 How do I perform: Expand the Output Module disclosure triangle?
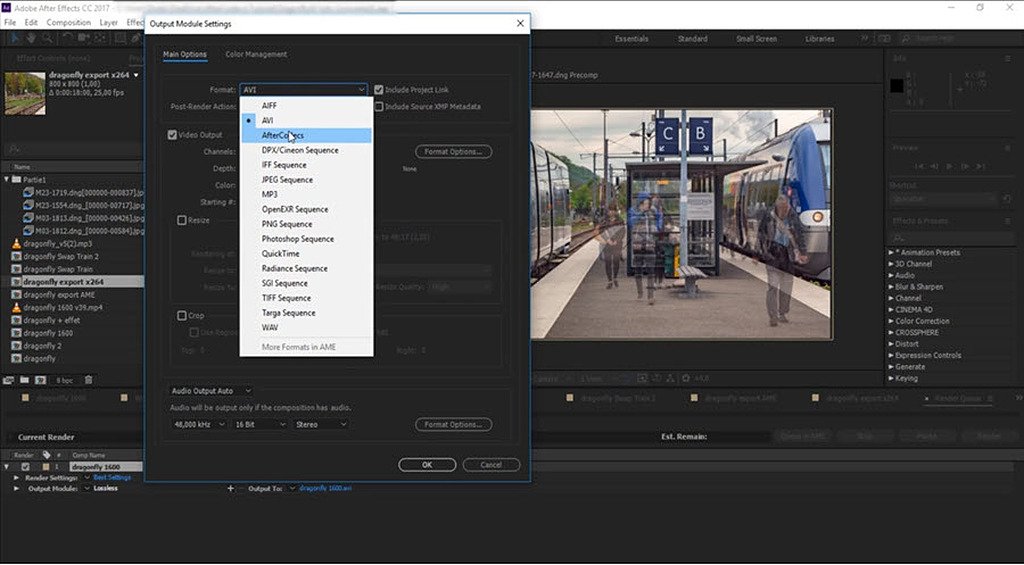(x=16, y=489)
